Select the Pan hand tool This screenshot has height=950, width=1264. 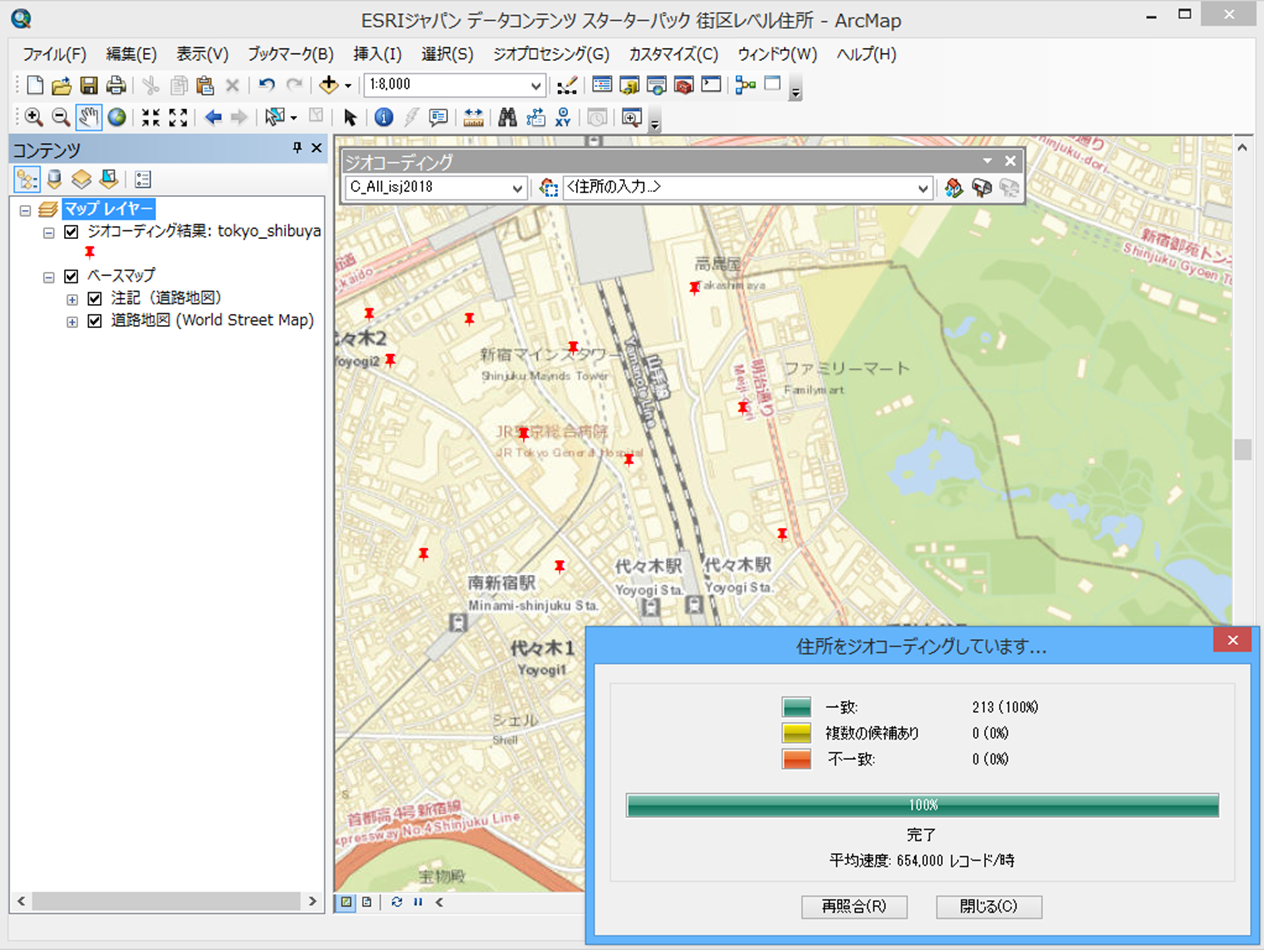89,117
